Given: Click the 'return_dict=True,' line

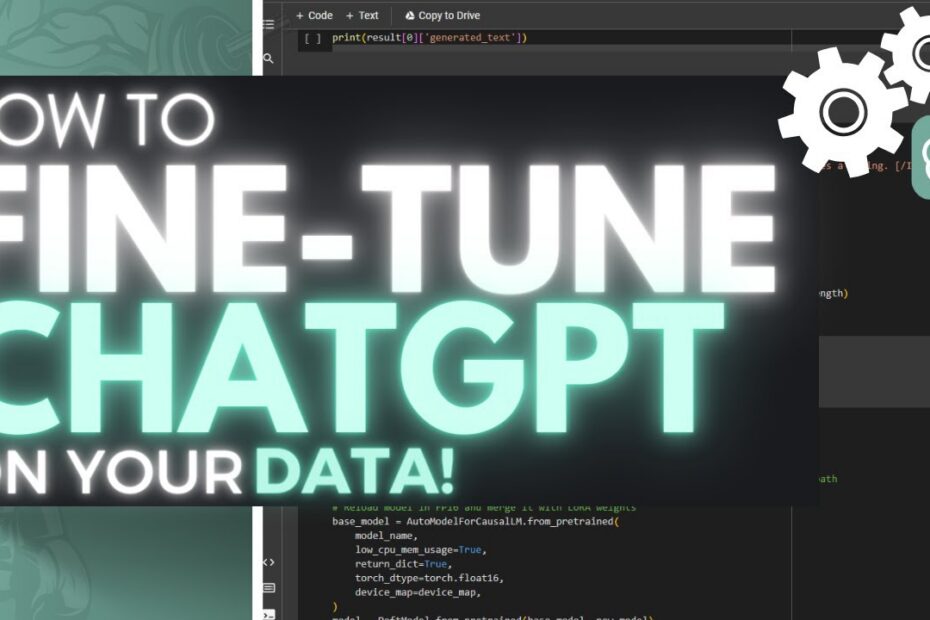Looking at the screenshot, I should pos(403,564).
